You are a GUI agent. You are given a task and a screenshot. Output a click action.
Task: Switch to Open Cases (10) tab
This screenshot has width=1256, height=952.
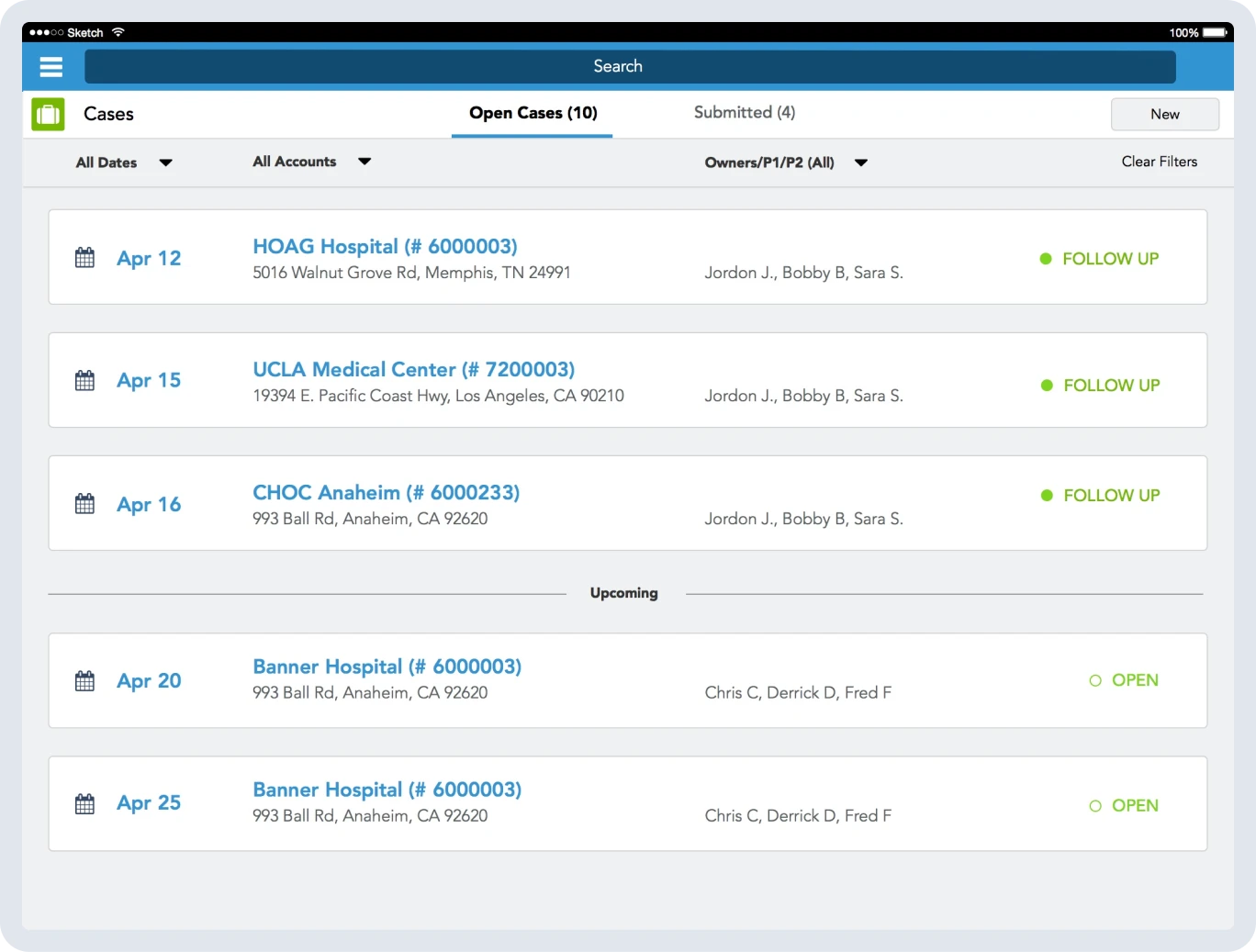coord(533,113)
